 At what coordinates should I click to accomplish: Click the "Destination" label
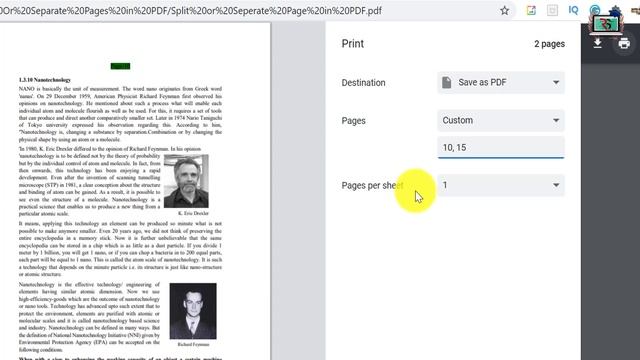click(363, 83)
